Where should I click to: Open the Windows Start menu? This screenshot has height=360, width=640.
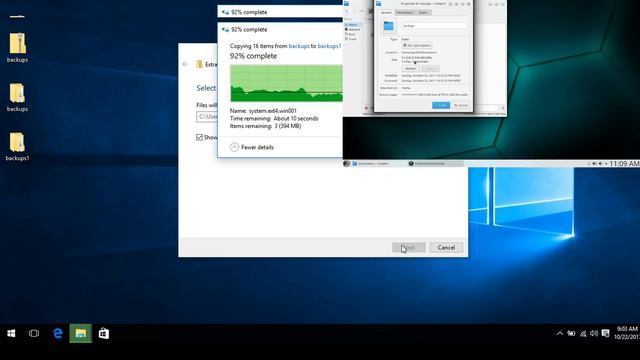tap(11, 333)
